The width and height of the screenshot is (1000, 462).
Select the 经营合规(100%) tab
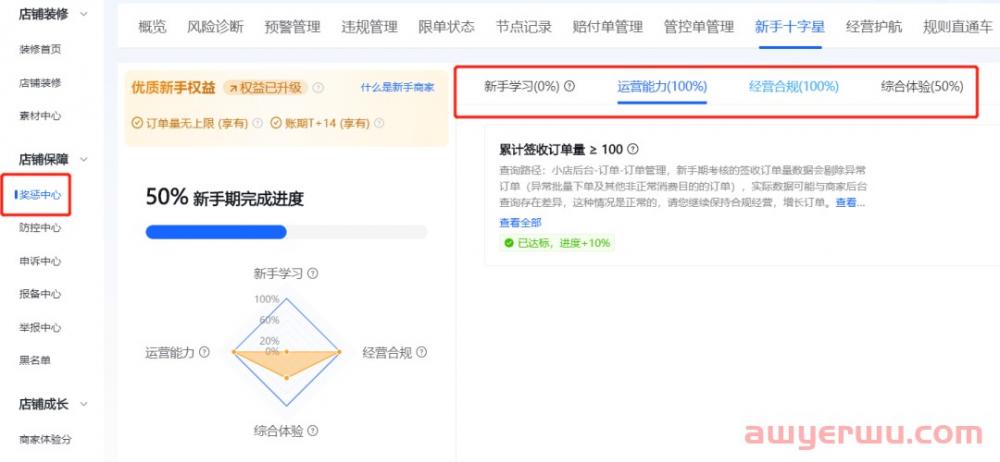pos(793,87)
